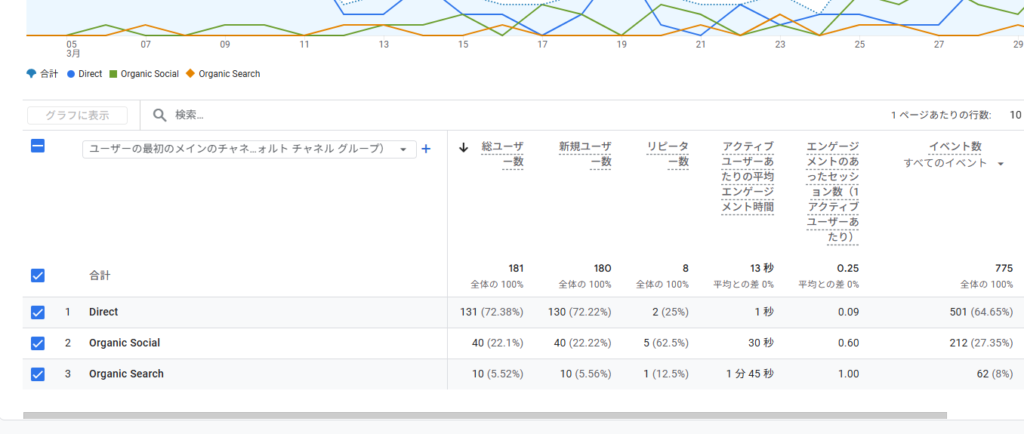Click the blue Direct legend dot
The width and height of the screenshot is (1024, 434).
tap(71, 74)
